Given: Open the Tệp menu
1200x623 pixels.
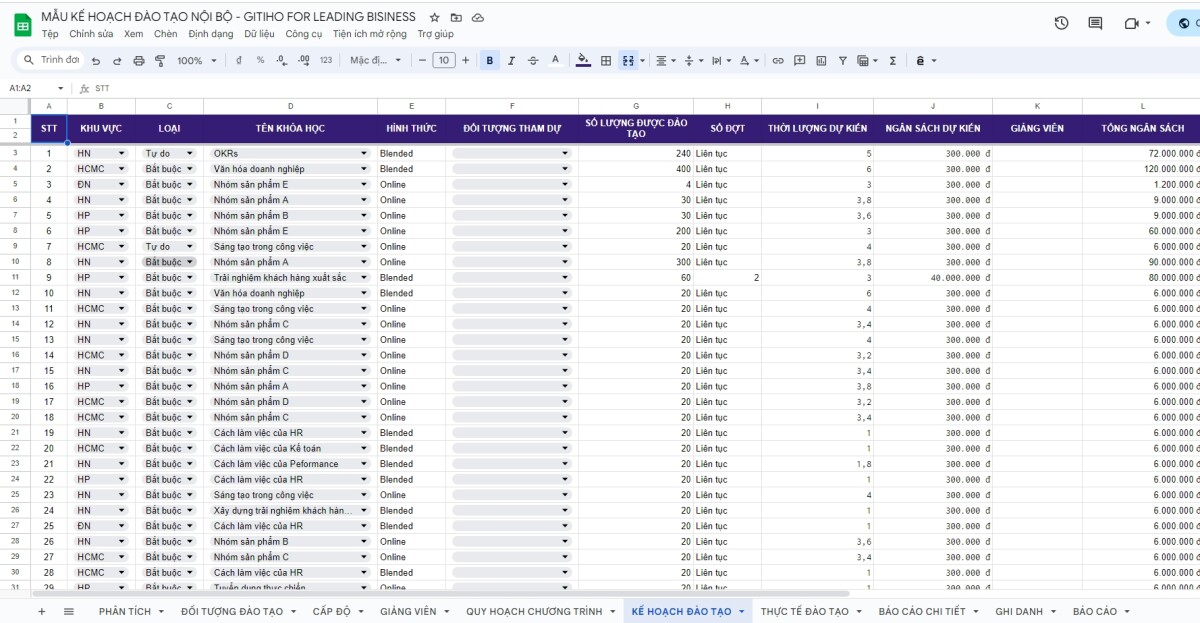Looking at the screenshot, I should point(50,34).
